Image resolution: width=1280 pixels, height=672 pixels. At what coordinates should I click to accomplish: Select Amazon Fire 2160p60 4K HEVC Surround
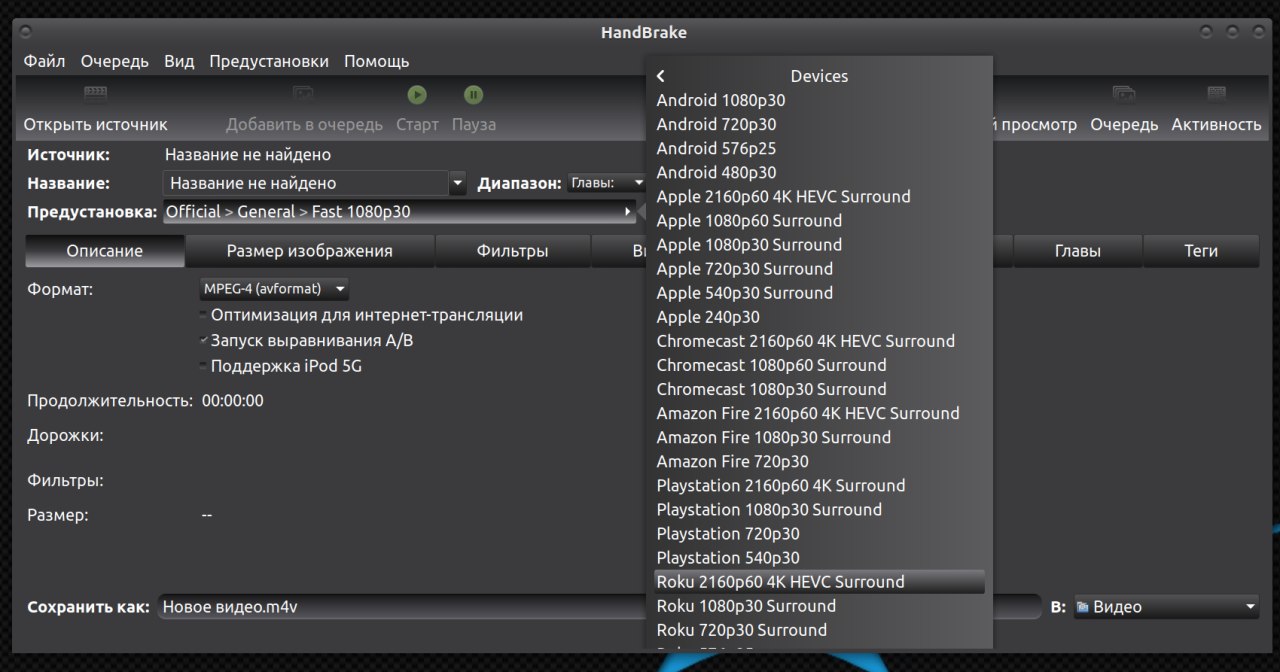(819, 413)
